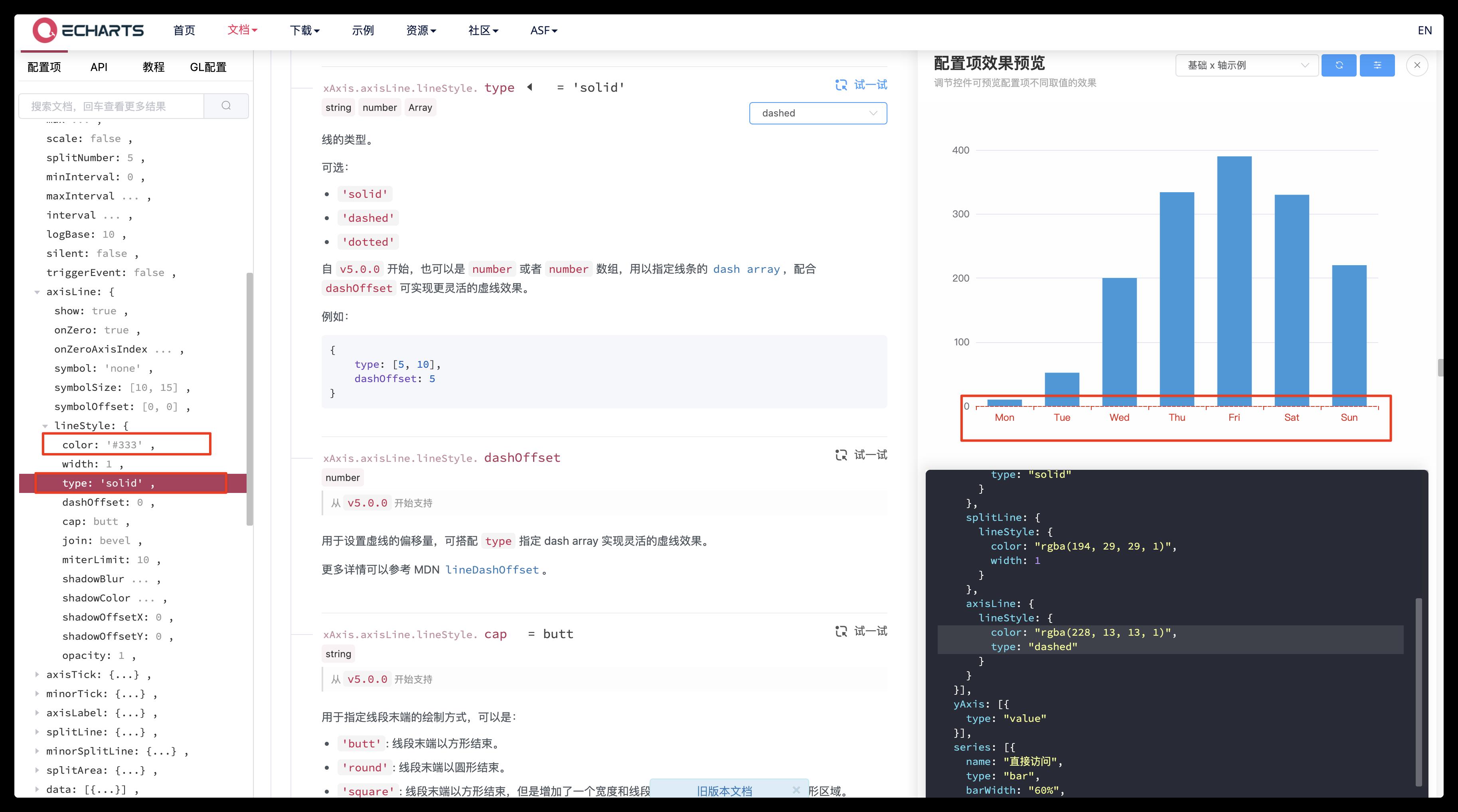Click the Fri bar in the chart
The image size is (1458, 812).
click(1234, 281)
